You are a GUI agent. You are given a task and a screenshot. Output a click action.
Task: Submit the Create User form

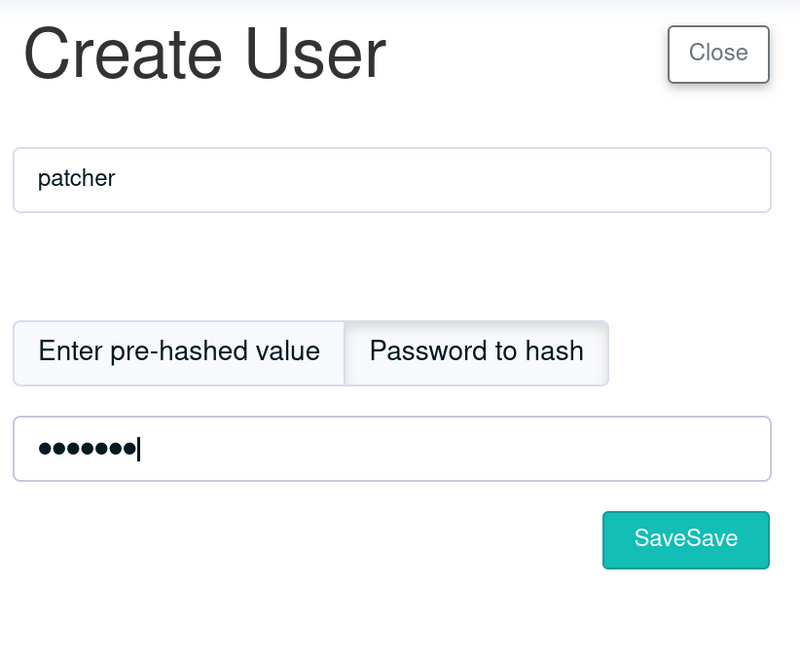click(686, 540)
